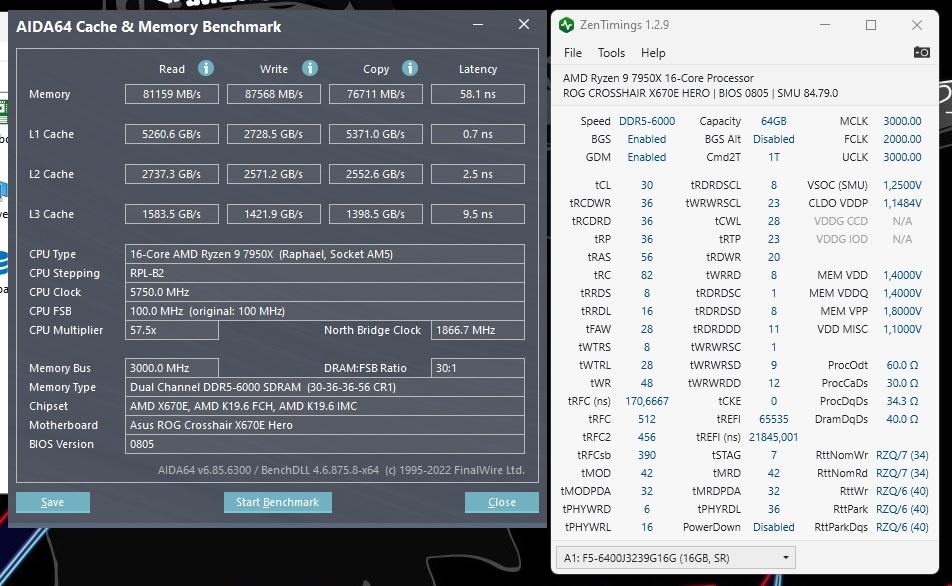Click the ProcOdt value "60.0 Ω"
952x586 pixels.
902,365
